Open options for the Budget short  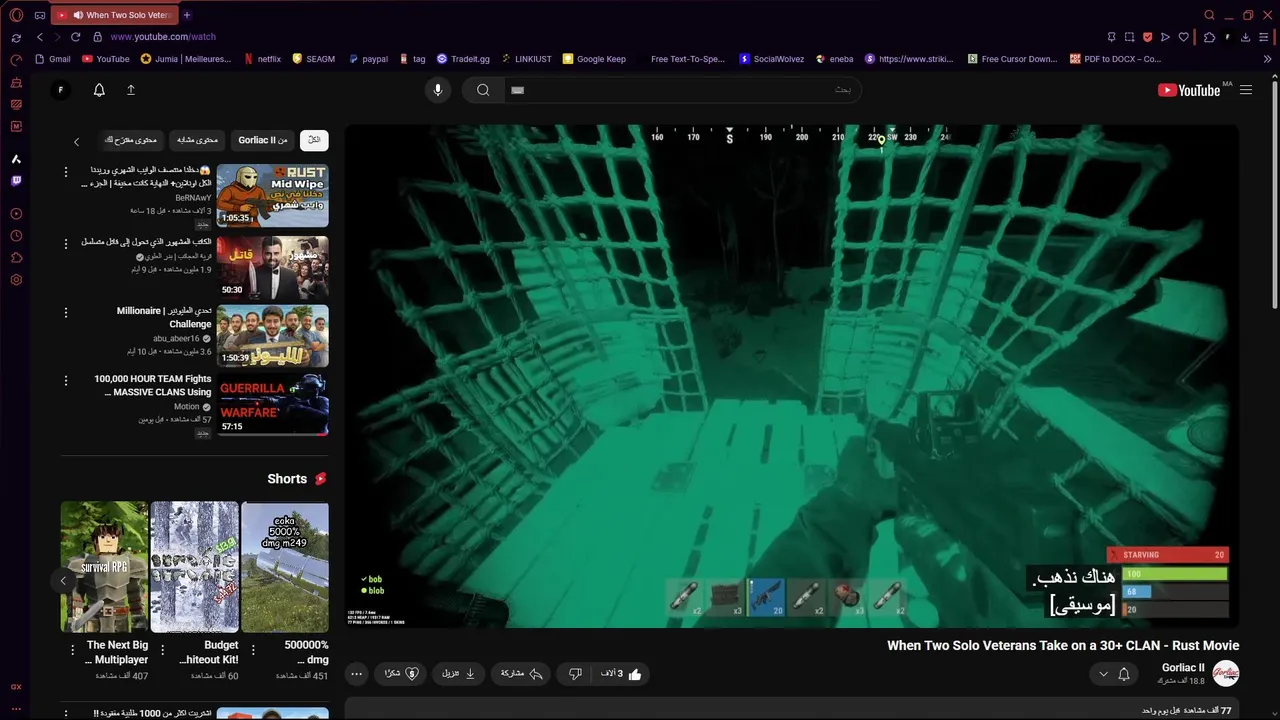pyautogui.click(x=163, y=650)
